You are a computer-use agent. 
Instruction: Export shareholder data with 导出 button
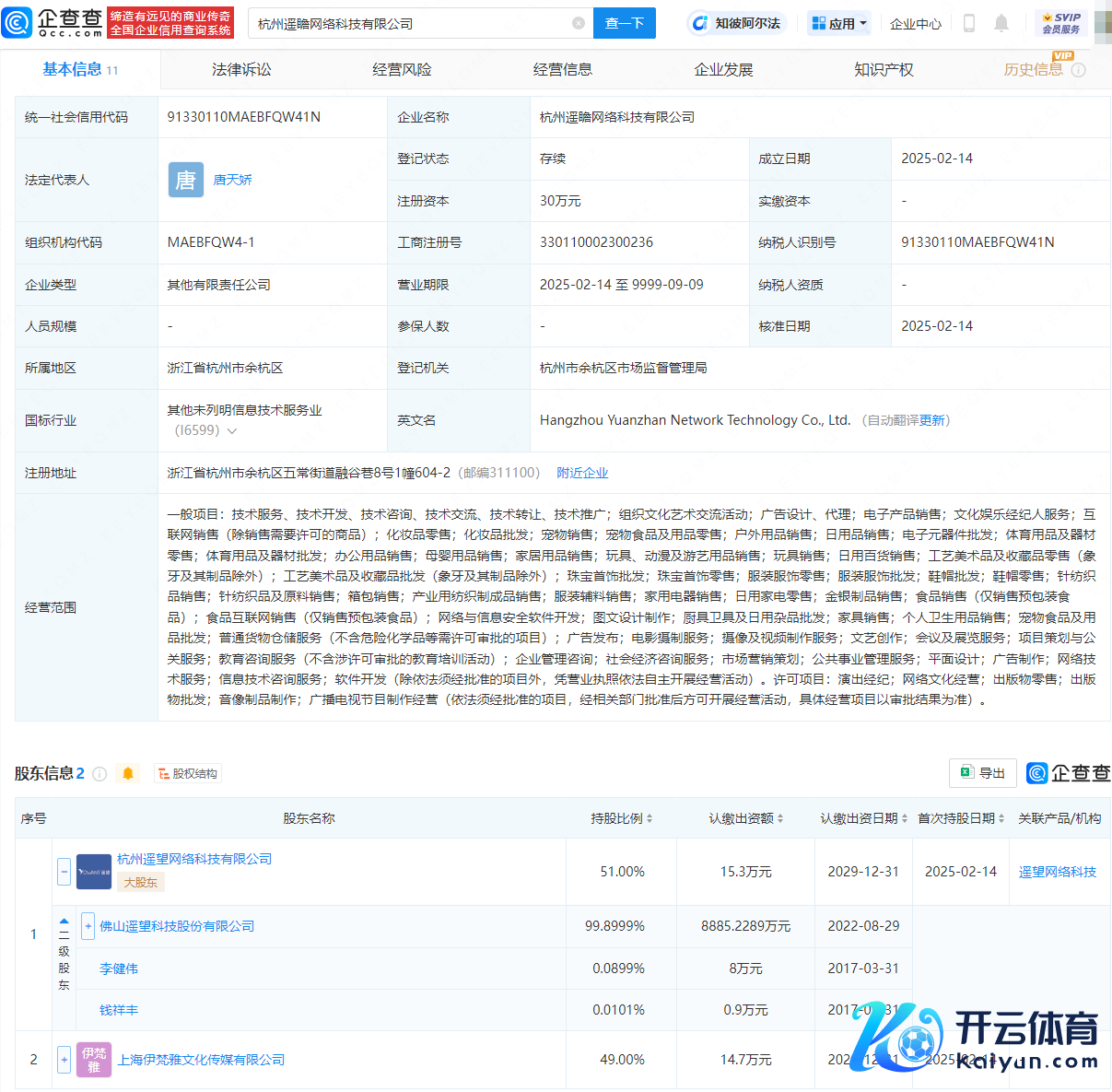pos(983,773)
